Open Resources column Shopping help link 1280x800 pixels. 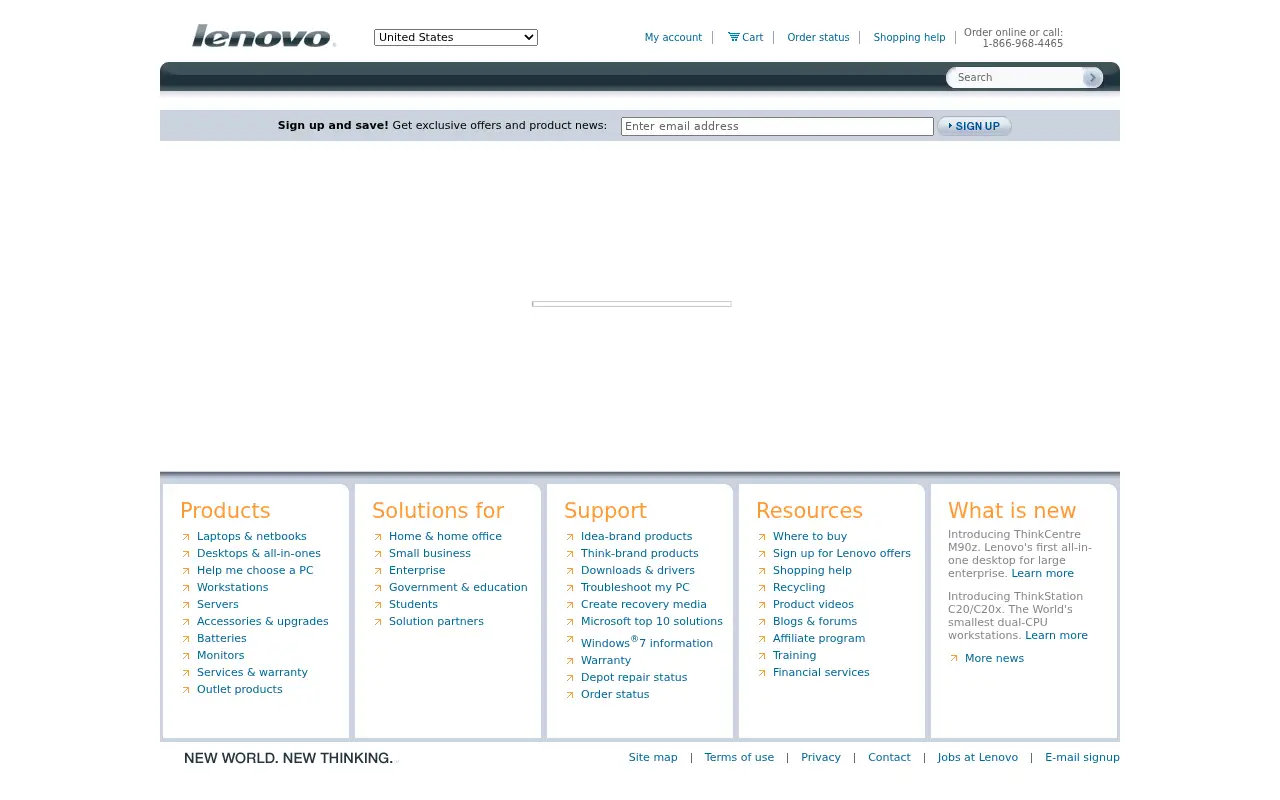tap(812, 571)
